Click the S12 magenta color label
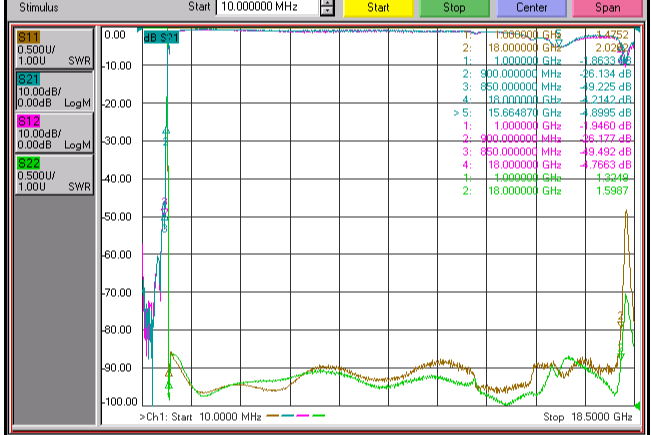This screenshot has height=435, width=651. tap(28, 121)
